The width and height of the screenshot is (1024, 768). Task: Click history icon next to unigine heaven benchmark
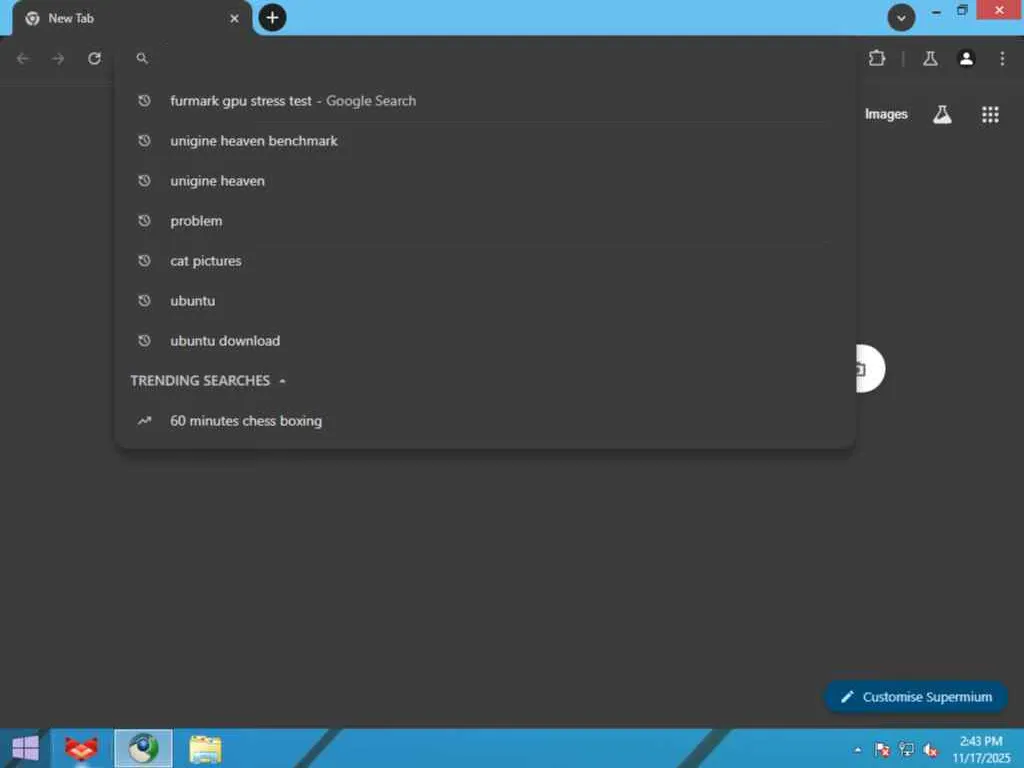[144, 140]
